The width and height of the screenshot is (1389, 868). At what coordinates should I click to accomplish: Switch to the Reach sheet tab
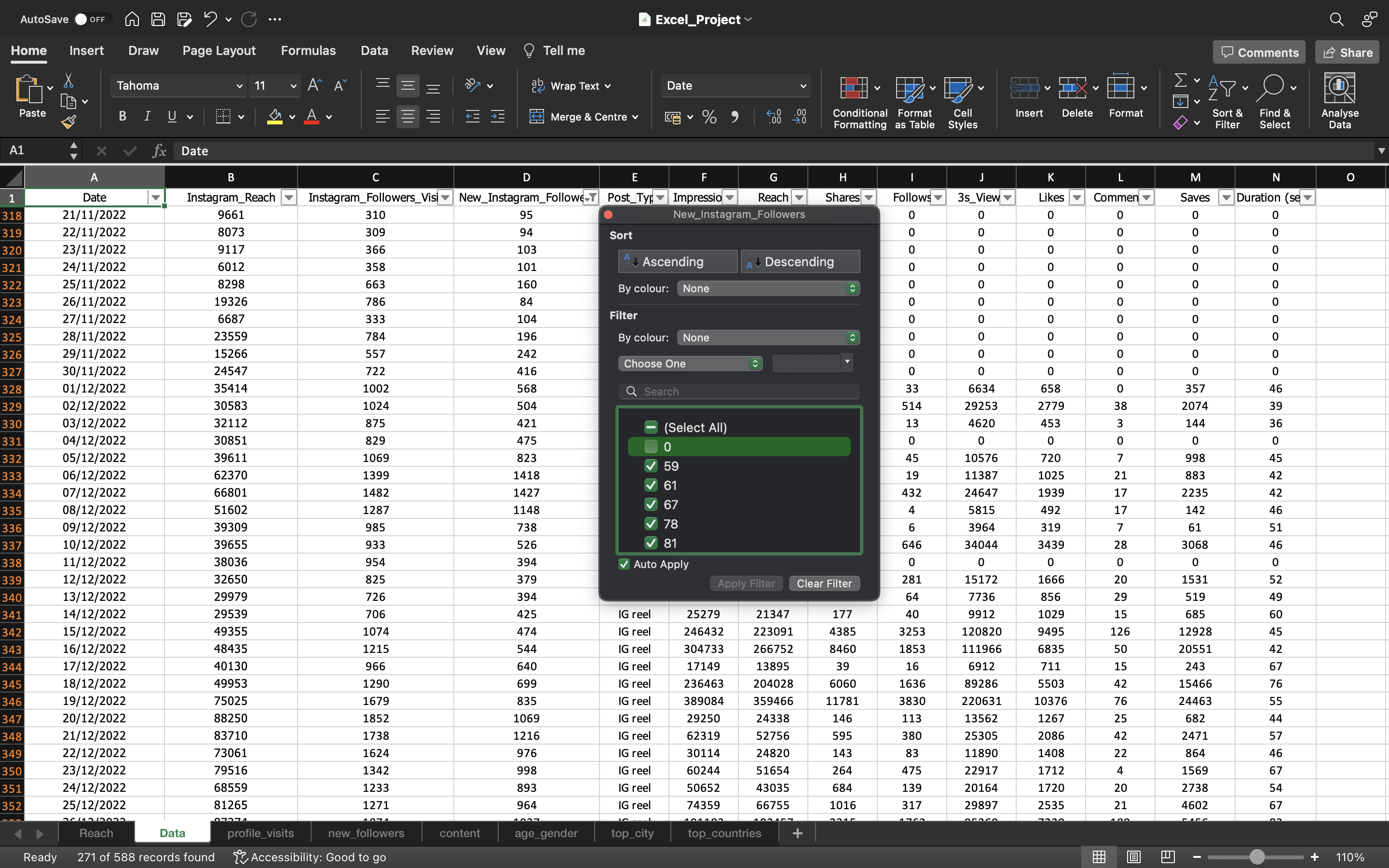[96, 833]
